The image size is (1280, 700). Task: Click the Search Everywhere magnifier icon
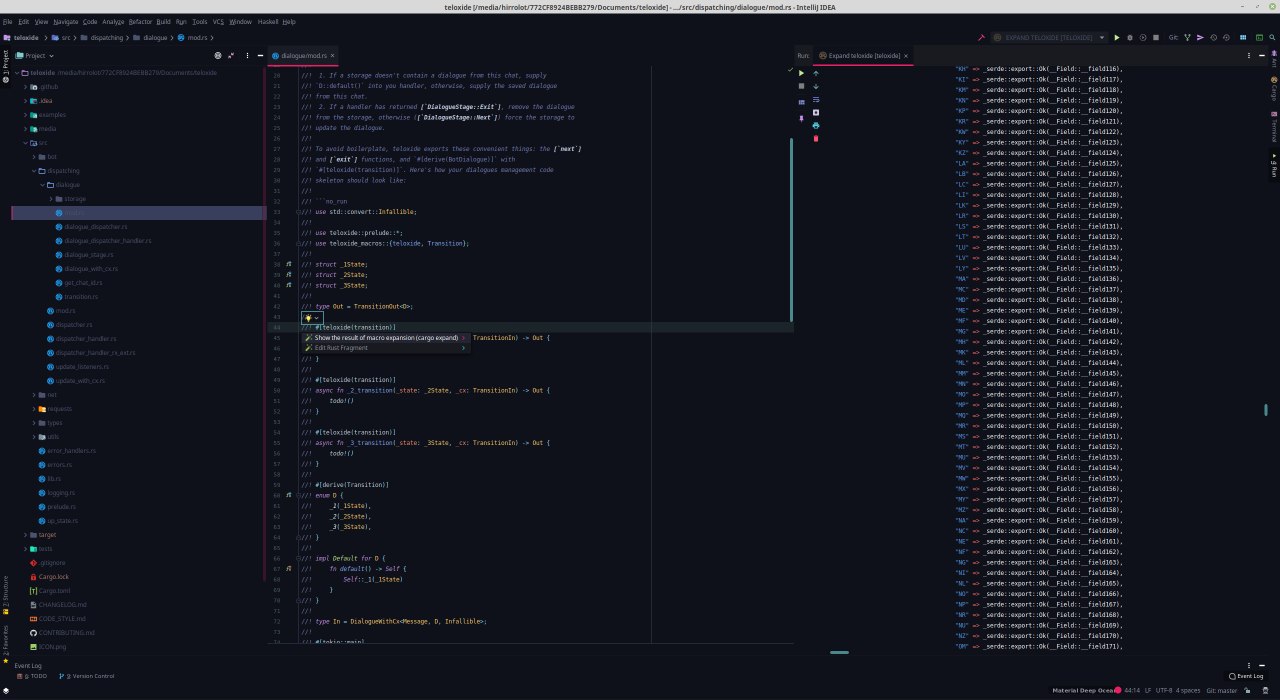[1272, 37]
